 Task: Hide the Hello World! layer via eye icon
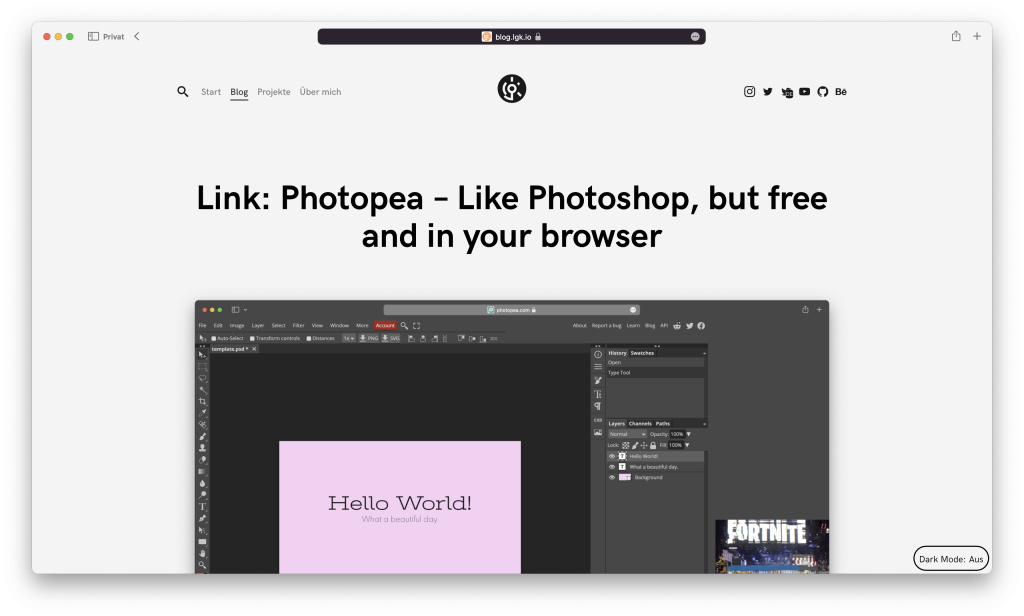612,456
